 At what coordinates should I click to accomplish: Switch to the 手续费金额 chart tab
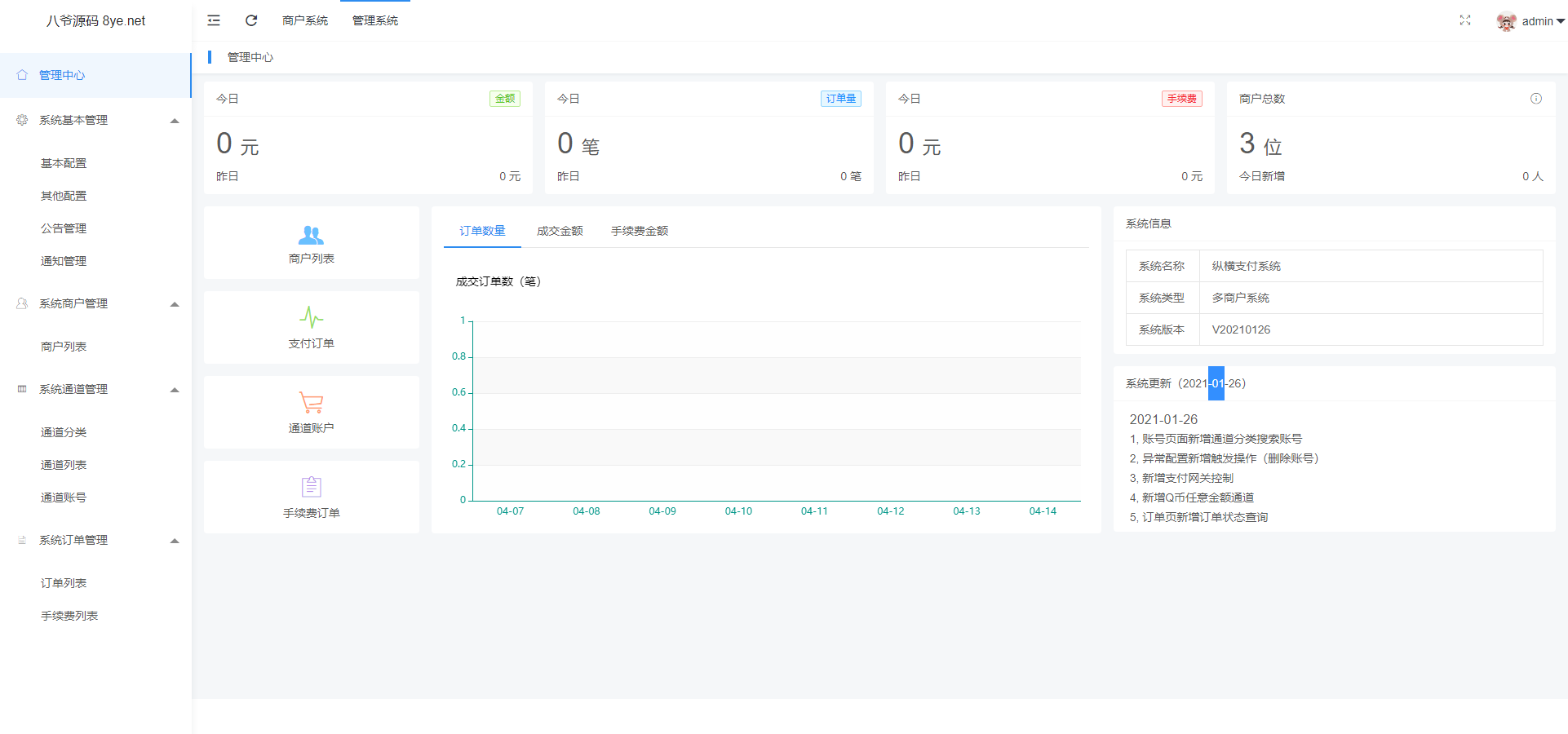tap(639, 231)
